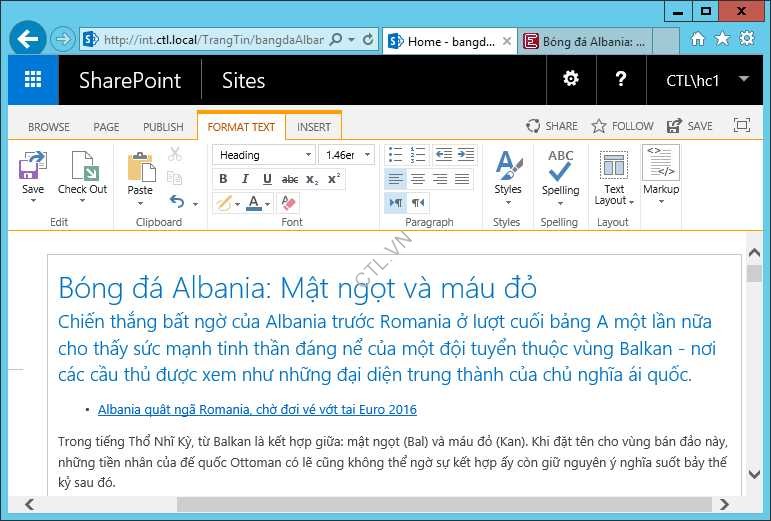This screenshot has height=521, width=771.
Task: Toggle italic text formatting
Action: tap(245, 179)
